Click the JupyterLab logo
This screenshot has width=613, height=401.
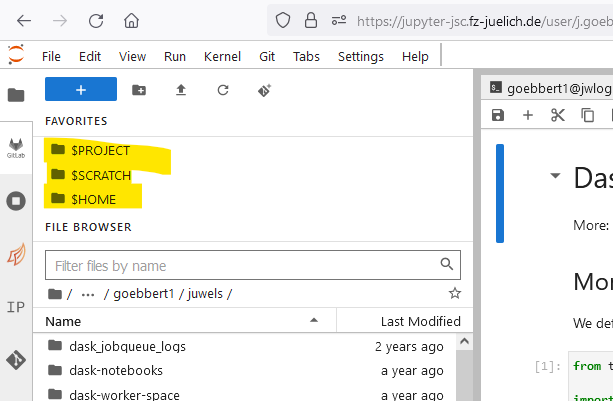[x=16, y=55]
